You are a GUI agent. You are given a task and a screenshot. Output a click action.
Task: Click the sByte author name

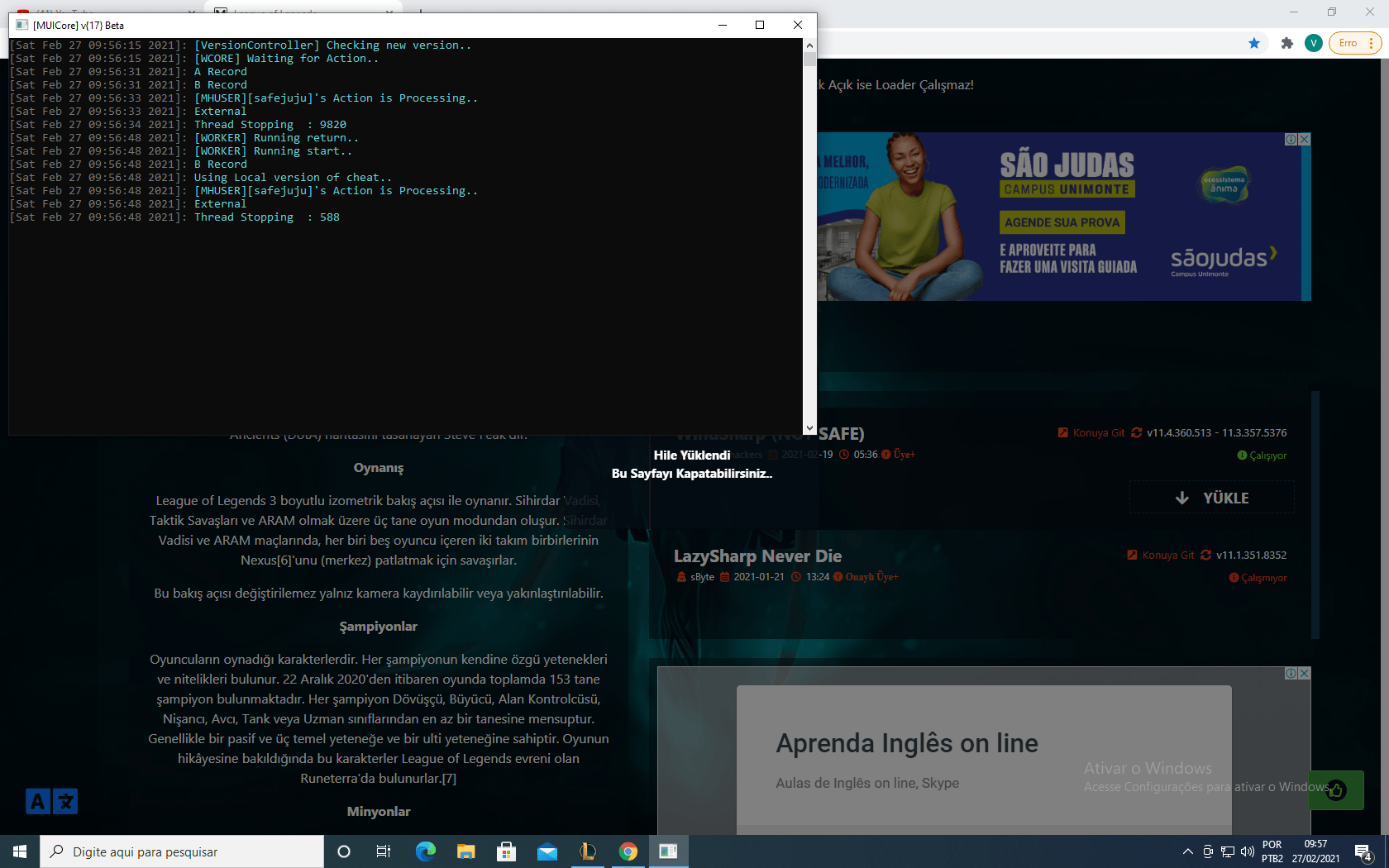[702, 577]
